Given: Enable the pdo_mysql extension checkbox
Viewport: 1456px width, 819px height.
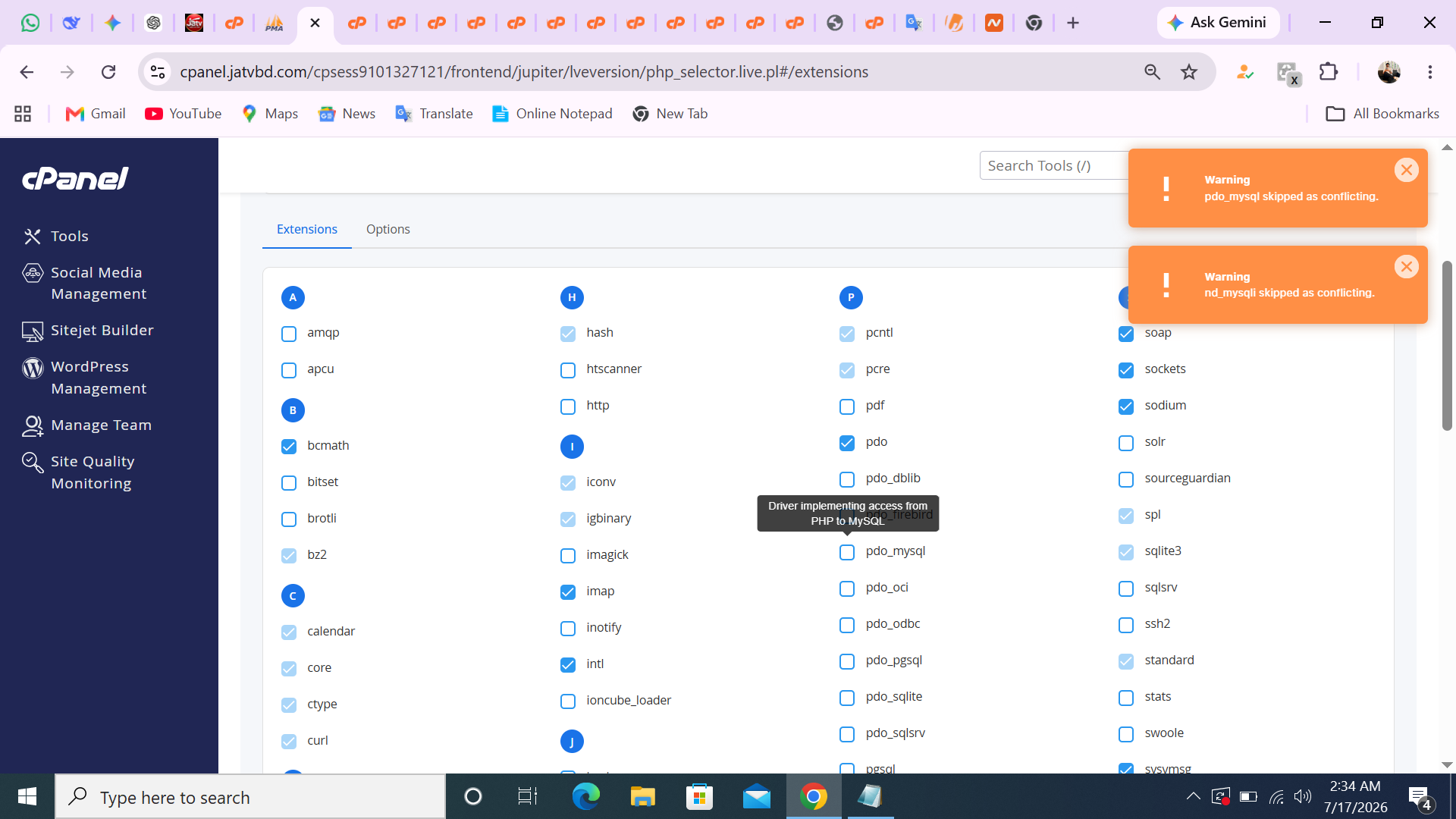Looking at the screenshot, I should 847,552.
